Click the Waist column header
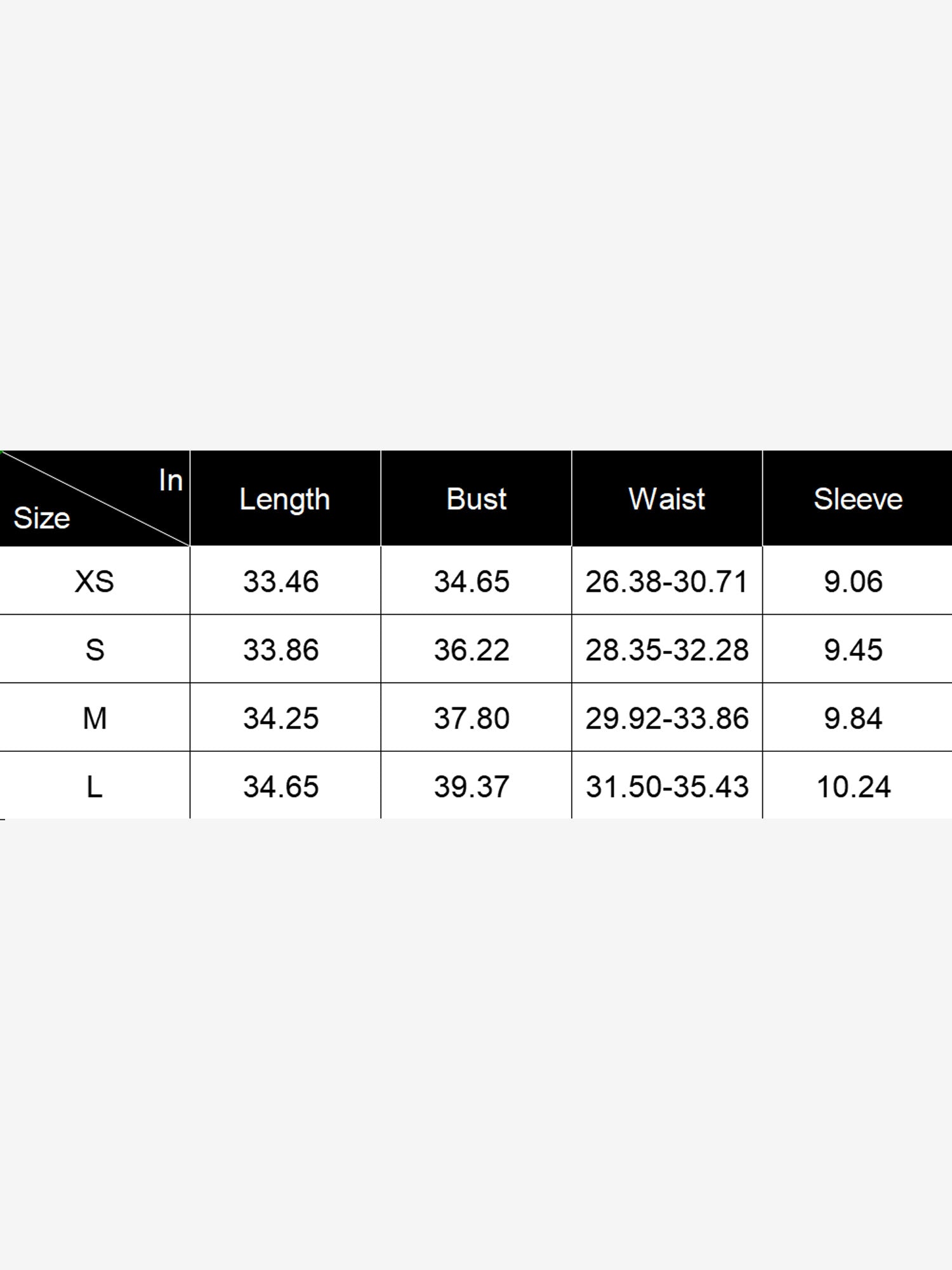Viewport: 952px width, 1270px height. click(666, 499)
